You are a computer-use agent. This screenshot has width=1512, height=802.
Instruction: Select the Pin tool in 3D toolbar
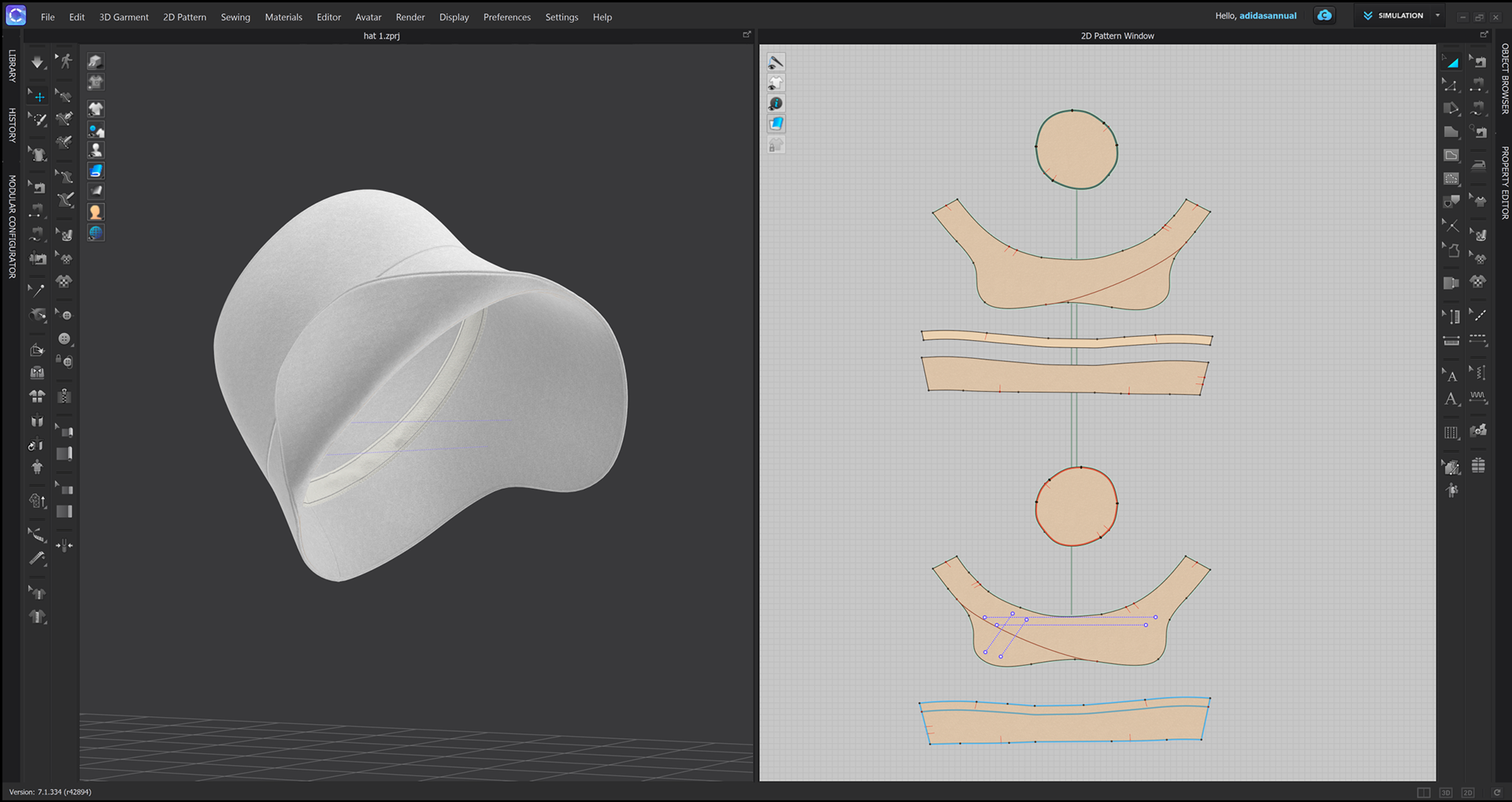[x=36, y=290]
